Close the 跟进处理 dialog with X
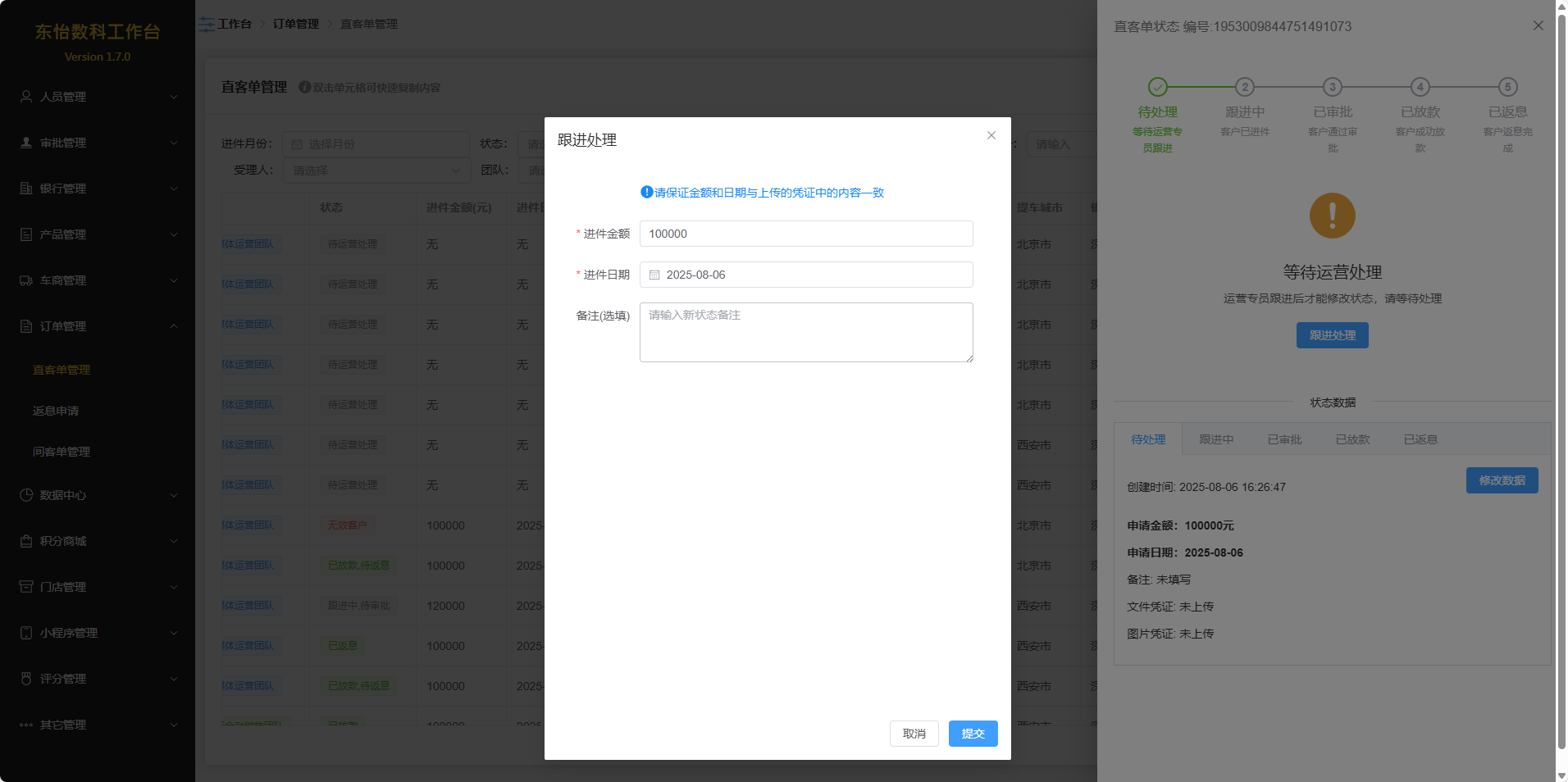 coord(991,135)
